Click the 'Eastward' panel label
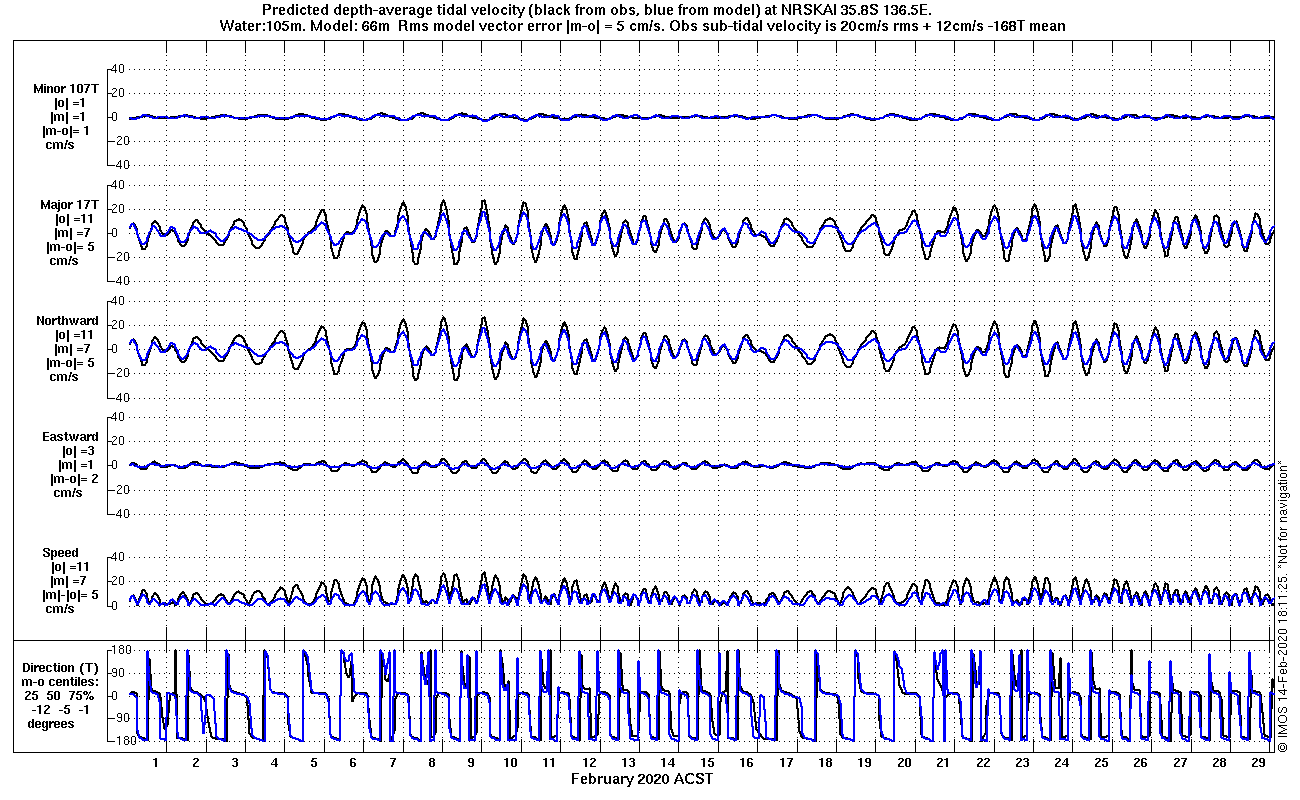 click(x=70, y=437)
